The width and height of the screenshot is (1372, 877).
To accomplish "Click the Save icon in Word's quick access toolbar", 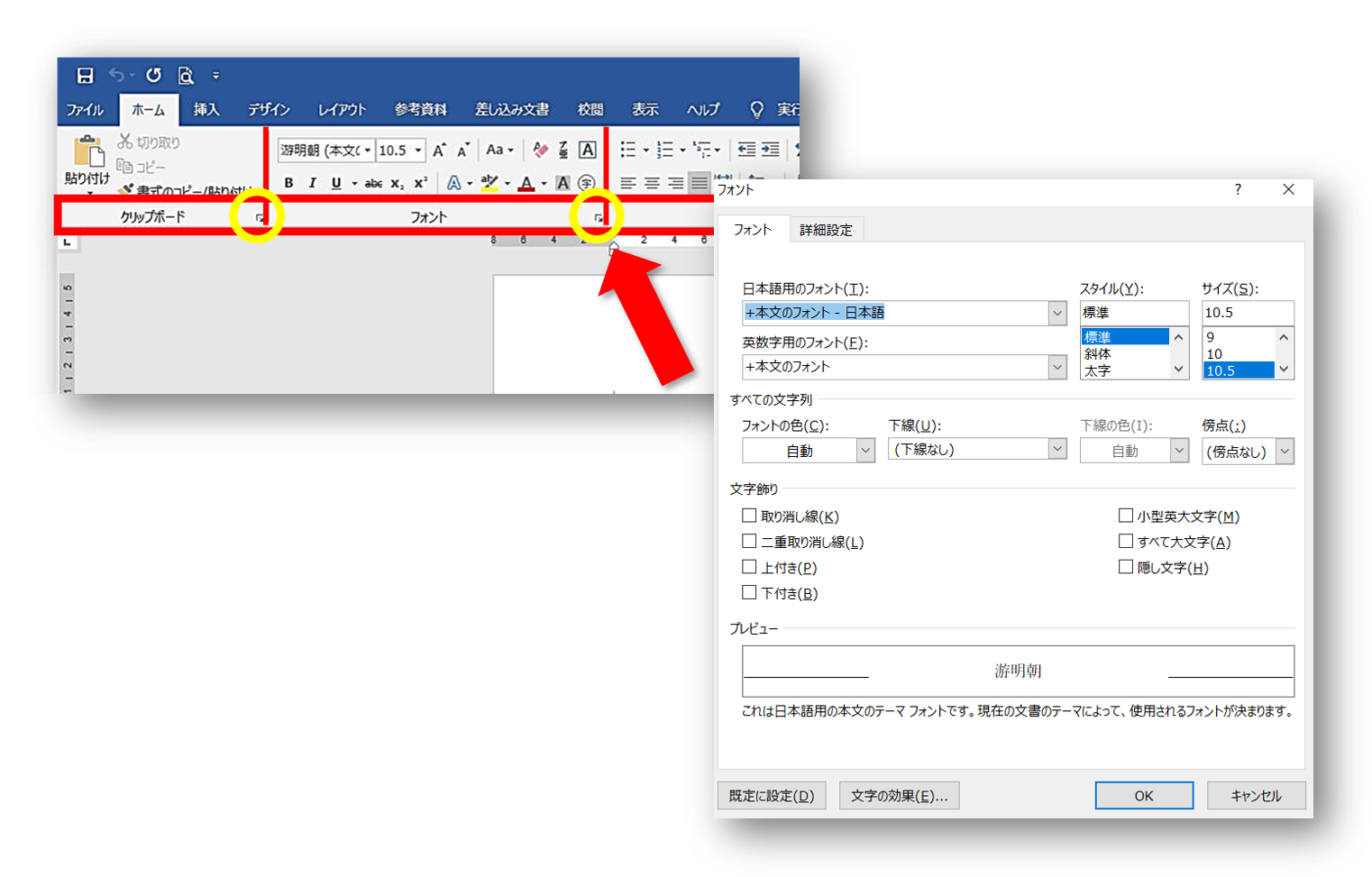I will point(85,76).
